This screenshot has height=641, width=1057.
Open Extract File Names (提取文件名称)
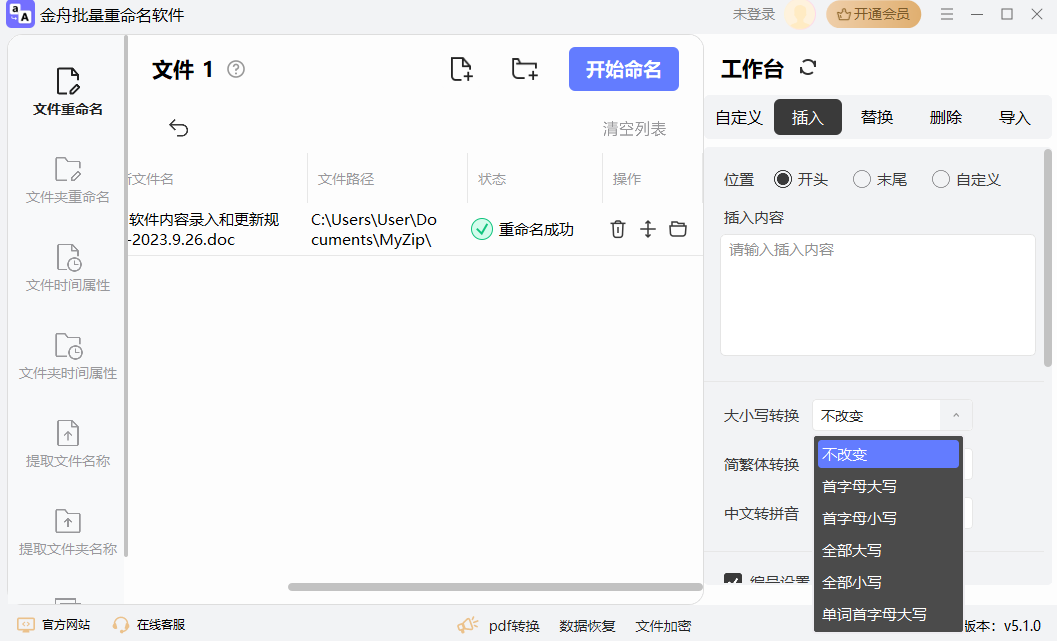point(67,444)
